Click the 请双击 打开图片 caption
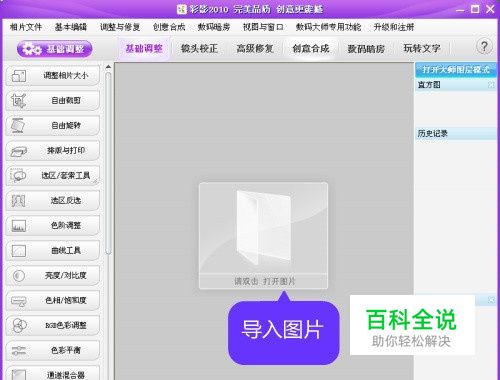The height and width of the screenshot is (380, 500). (x=264, y=282)
